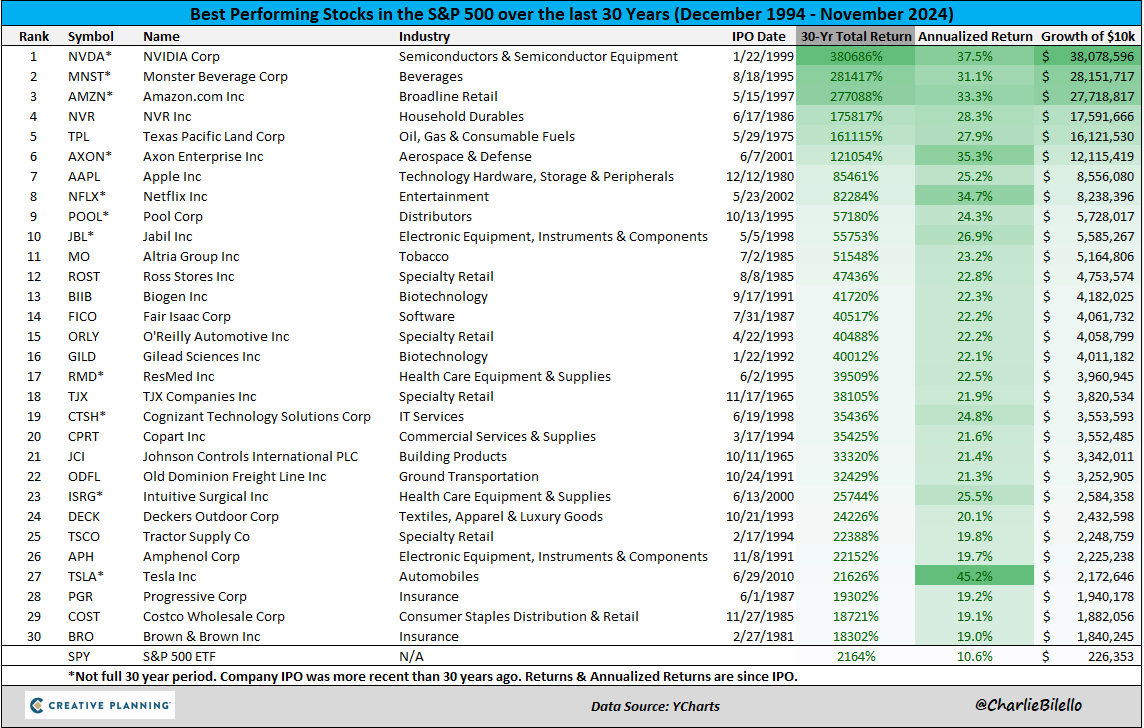Viewport: 1144px width, 728px height.
Task: Click the Brown & Brown Inc name
Action: tap(201, 637)
